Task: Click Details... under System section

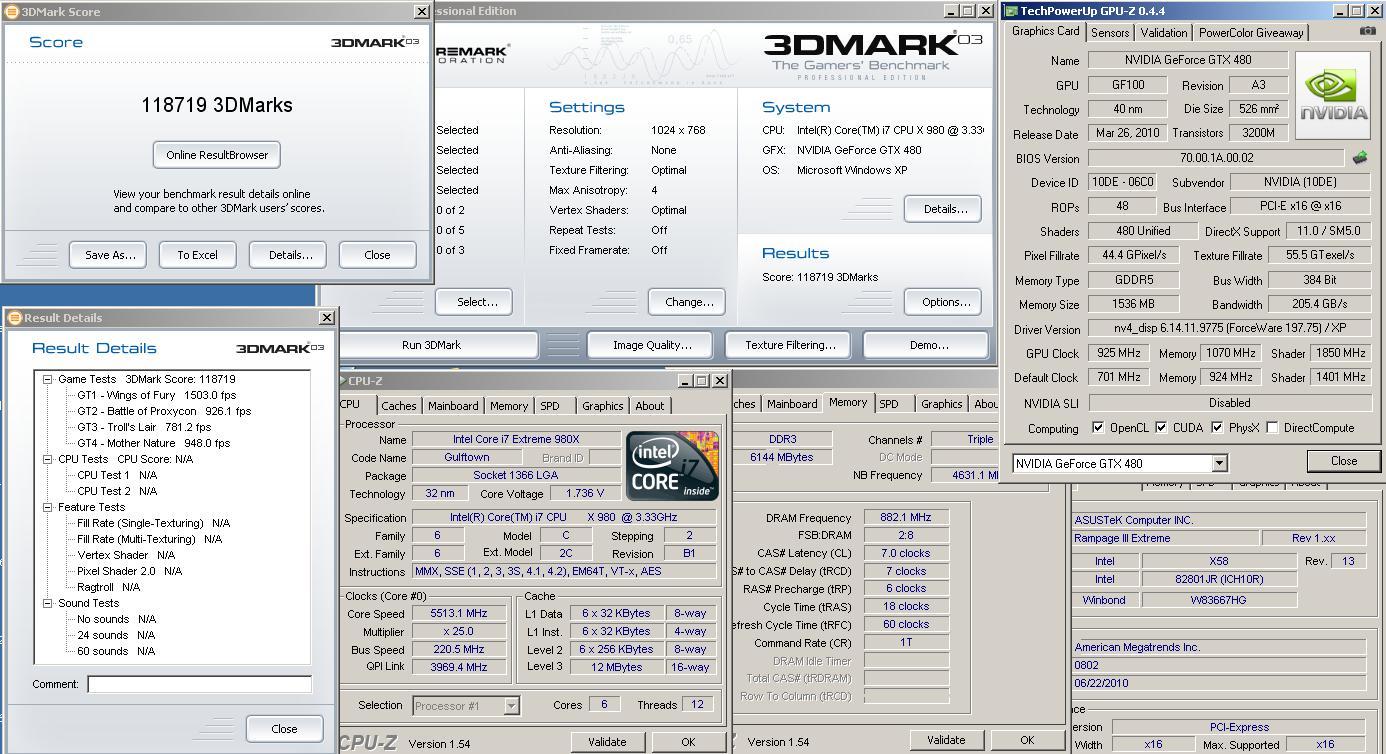Action: (945, 209)
